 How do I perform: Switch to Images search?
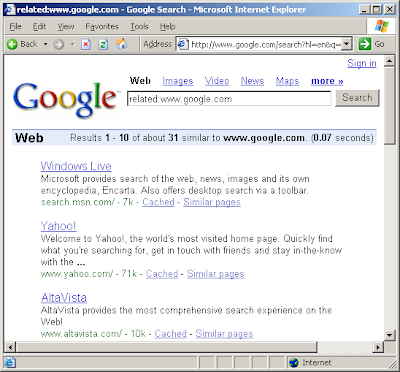(178, 81)
